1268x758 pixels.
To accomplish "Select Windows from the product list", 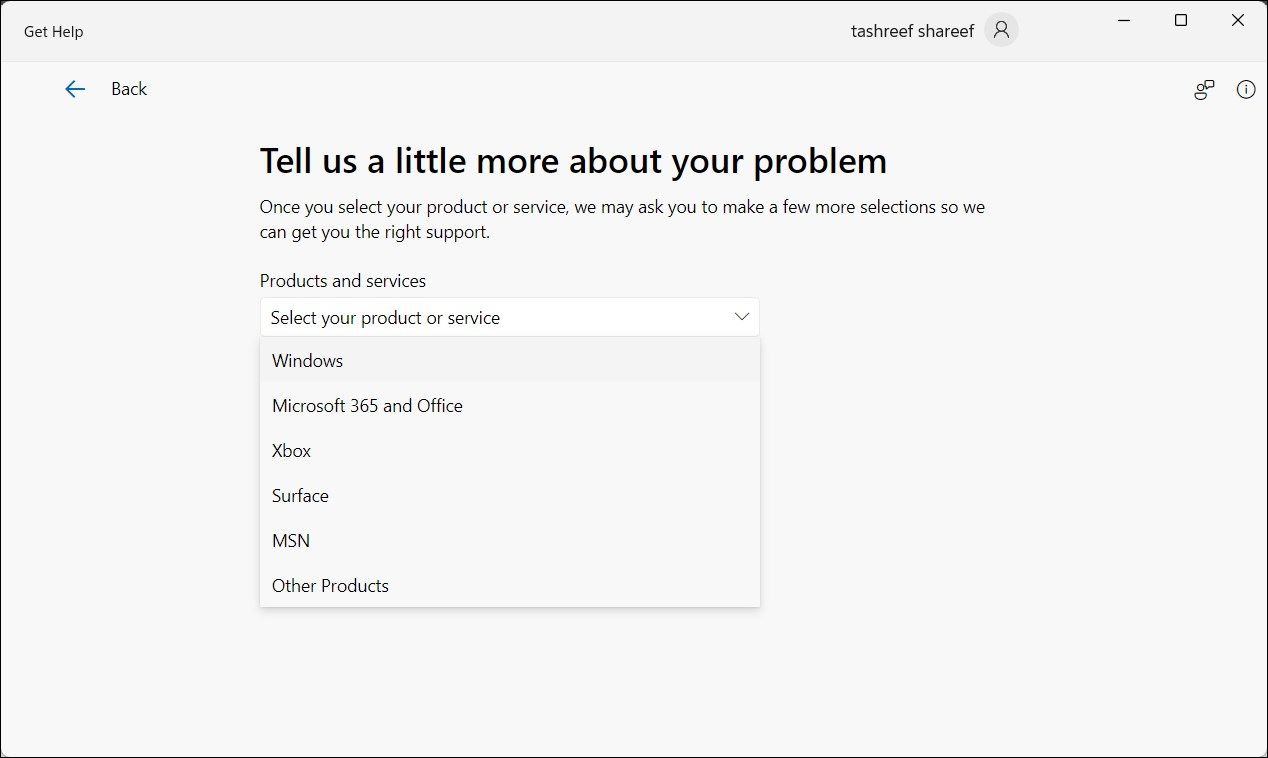I will pyautogui.click(x=307, y=360).
